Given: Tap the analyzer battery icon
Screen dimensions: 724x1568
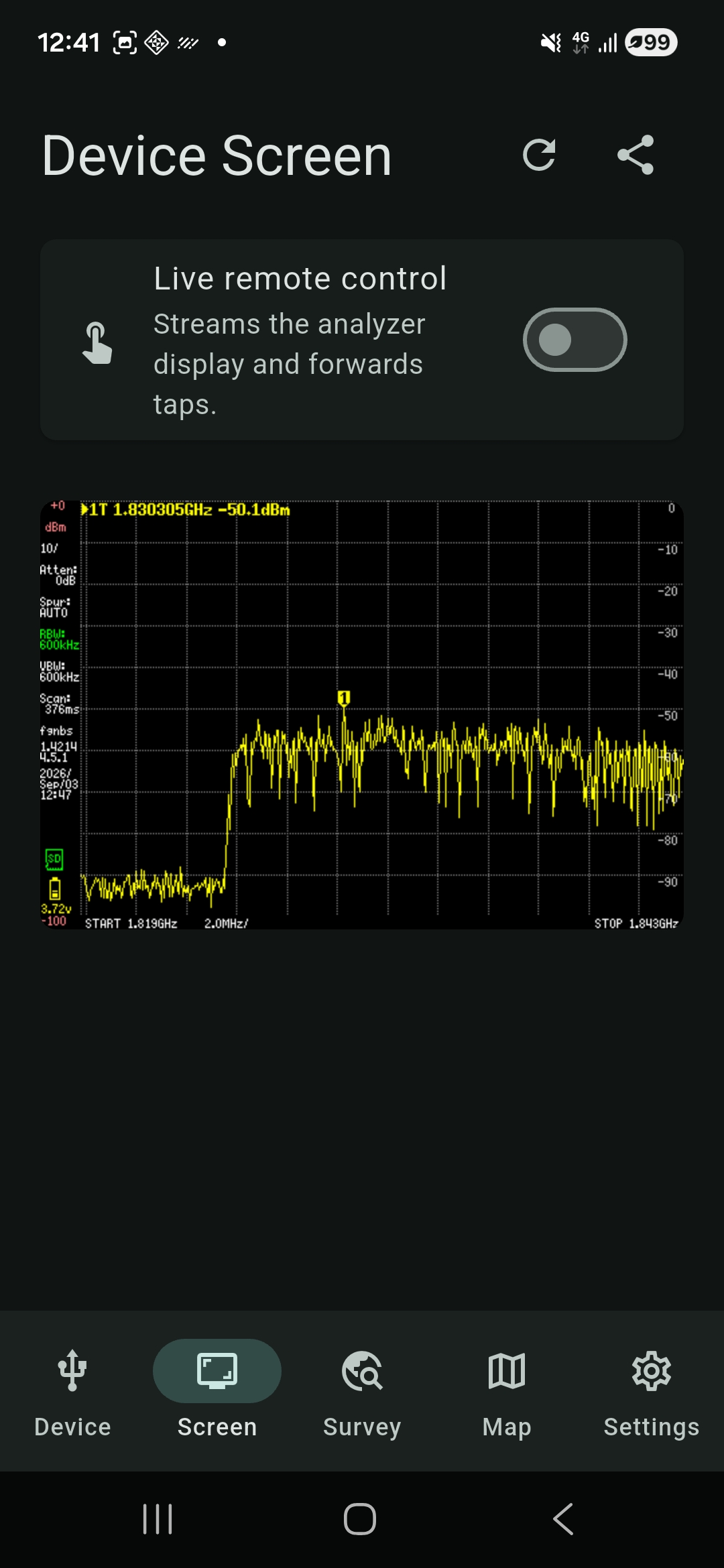Looking at the screenshot, I should 55,889.
